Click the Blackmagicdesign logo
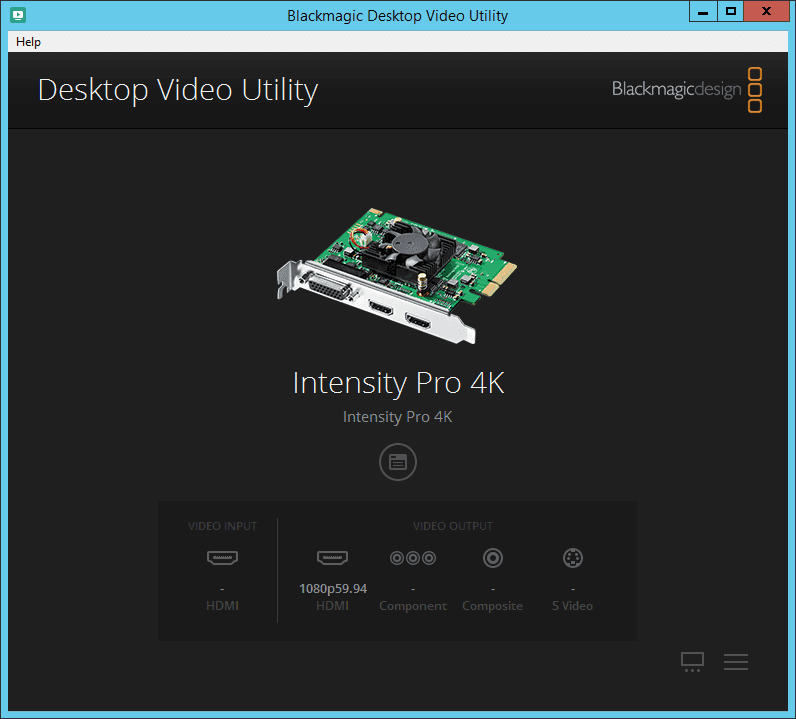796x719 pixels. click(687, 90)
